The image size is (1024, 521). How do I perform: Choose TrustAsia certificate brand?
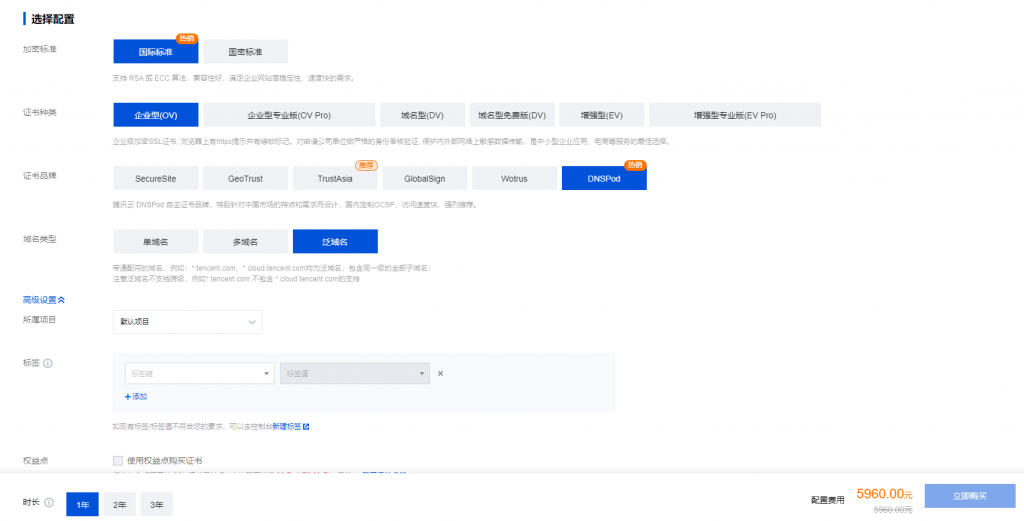pos(335,178)
